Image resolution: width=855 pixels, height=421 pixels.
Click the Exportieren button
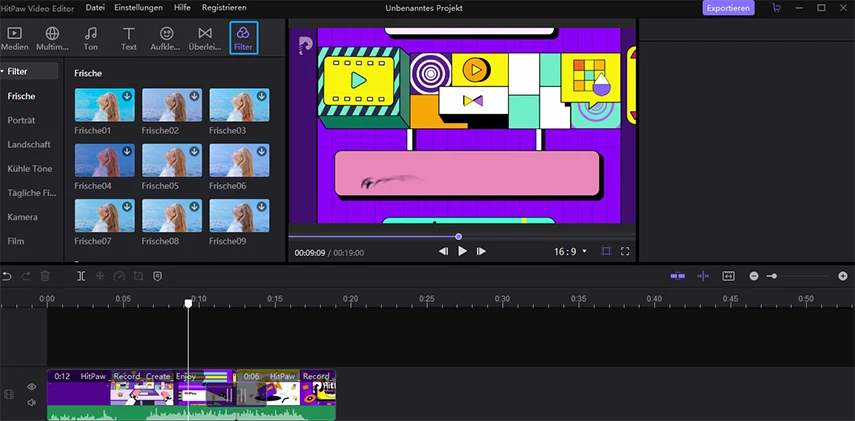tap(728, 8)
